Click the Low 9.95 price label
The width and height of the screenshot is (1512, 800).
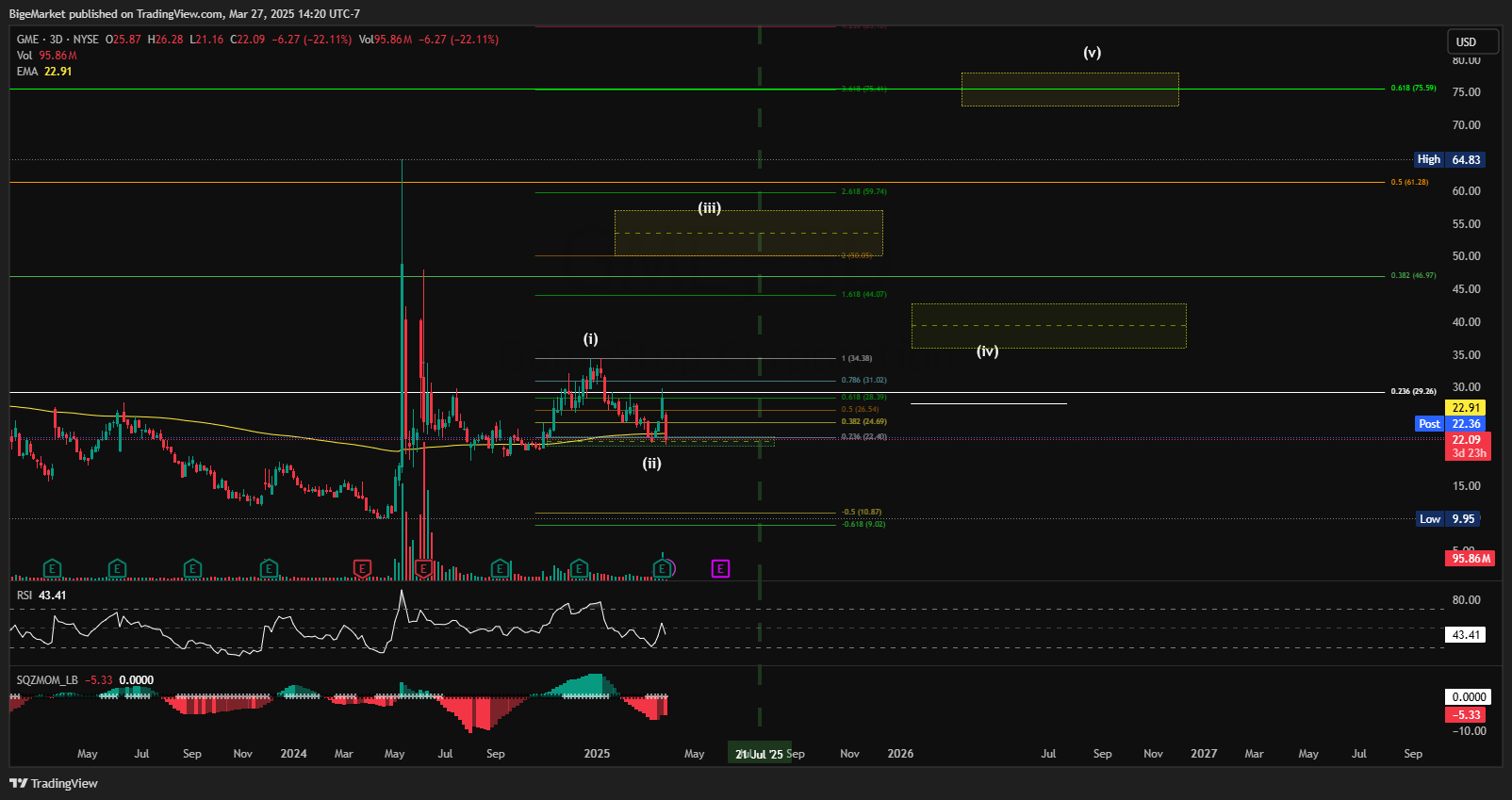[1449, 519]
